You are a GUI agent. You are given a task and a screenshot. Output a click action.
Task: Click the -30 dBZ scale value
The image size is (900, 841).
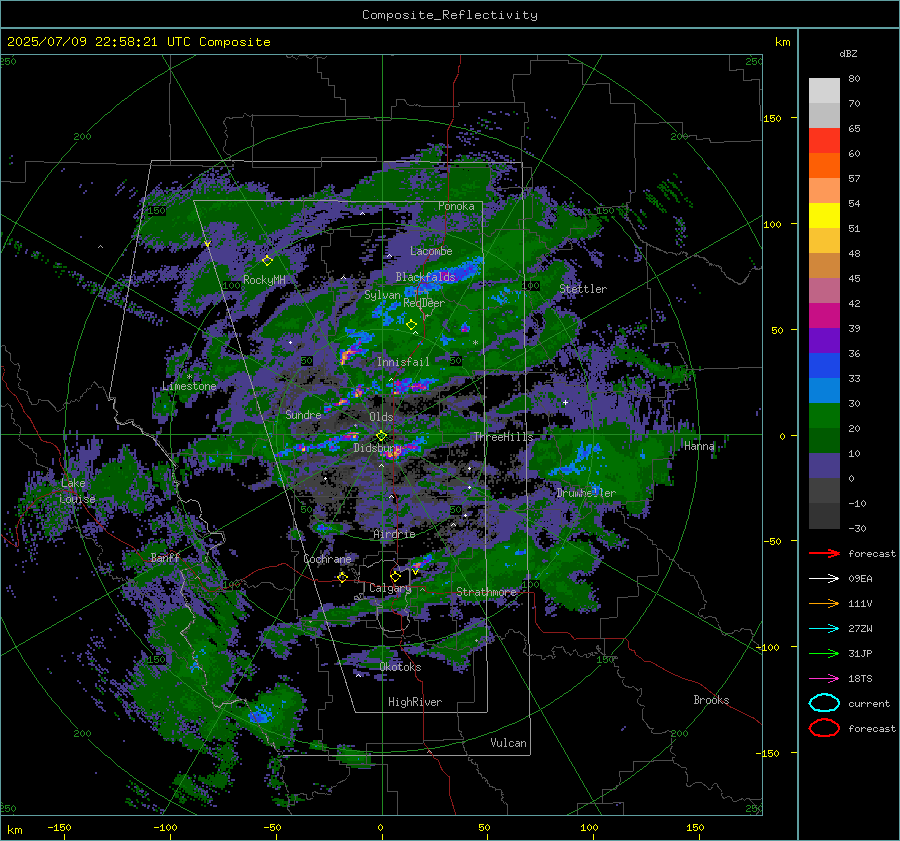[x=857, y=528]
